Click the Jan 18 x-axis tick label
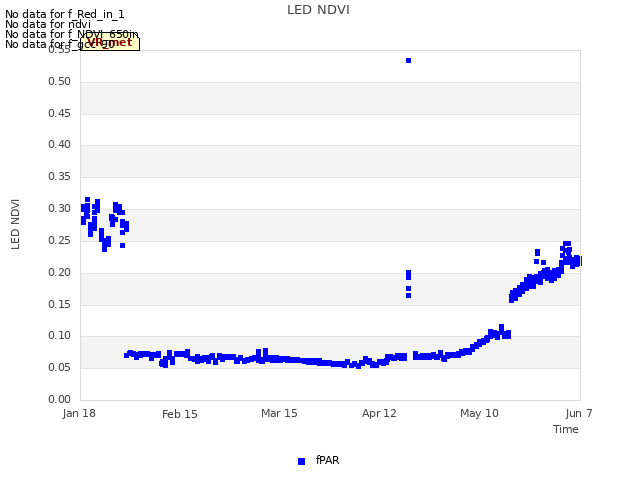 [79, 413]
